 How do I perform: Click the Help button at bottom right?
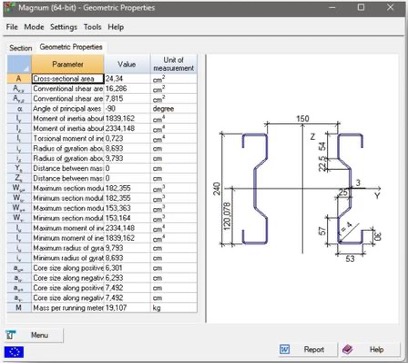point(371,349)
